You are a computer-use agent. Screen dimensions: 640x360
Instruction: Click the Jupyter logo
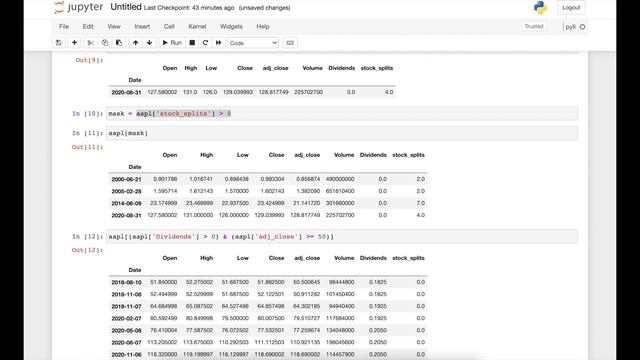tap(79, 7)
